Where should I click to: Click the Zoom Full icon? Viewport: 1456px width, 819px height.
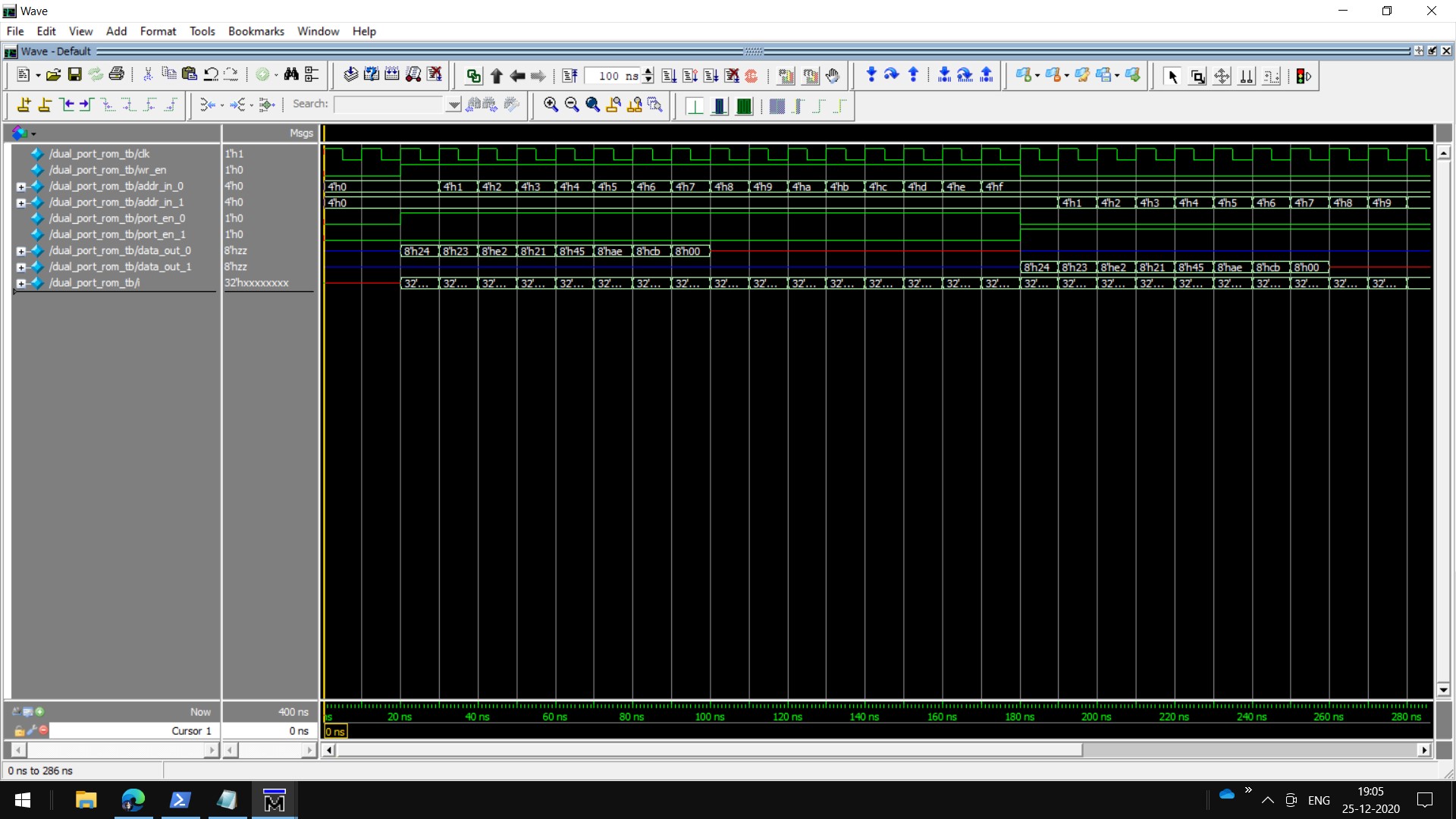[x=593, y=105]
